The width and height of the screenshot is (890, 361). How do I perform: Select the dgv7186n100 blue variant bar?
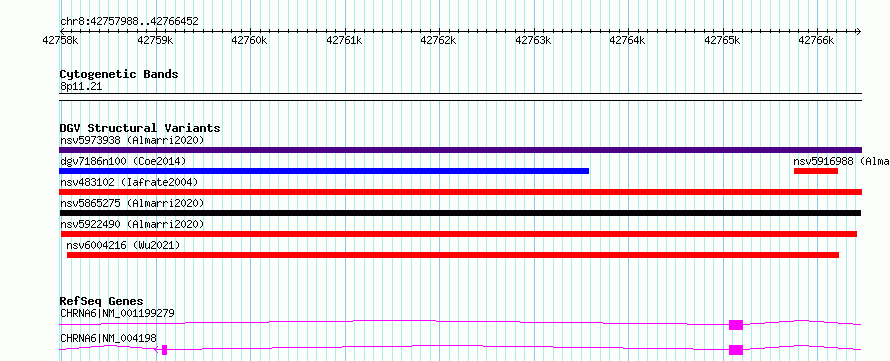[324, 171]
